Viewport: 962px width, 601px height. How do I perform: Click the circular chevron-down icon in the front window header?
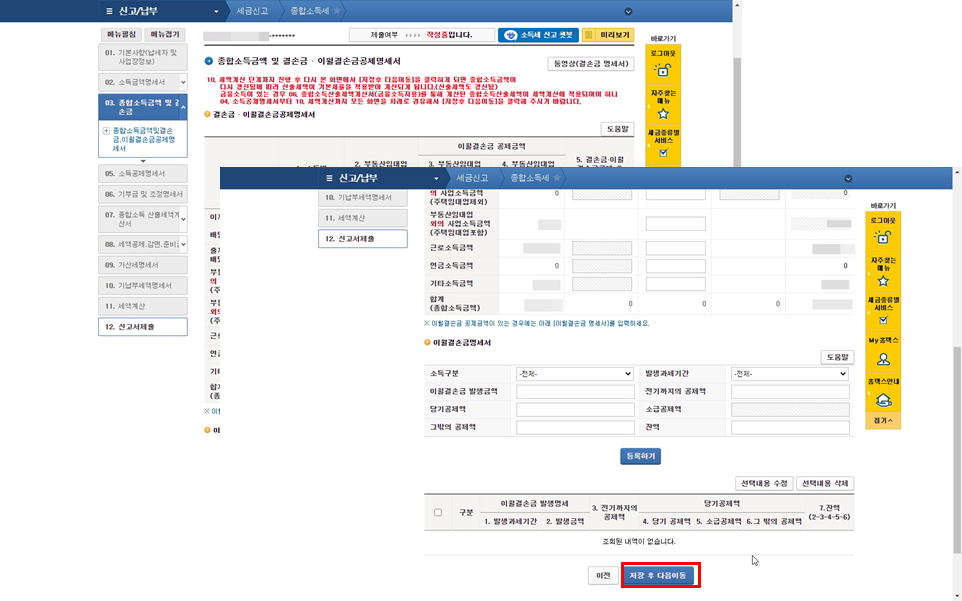pos(848,178)
